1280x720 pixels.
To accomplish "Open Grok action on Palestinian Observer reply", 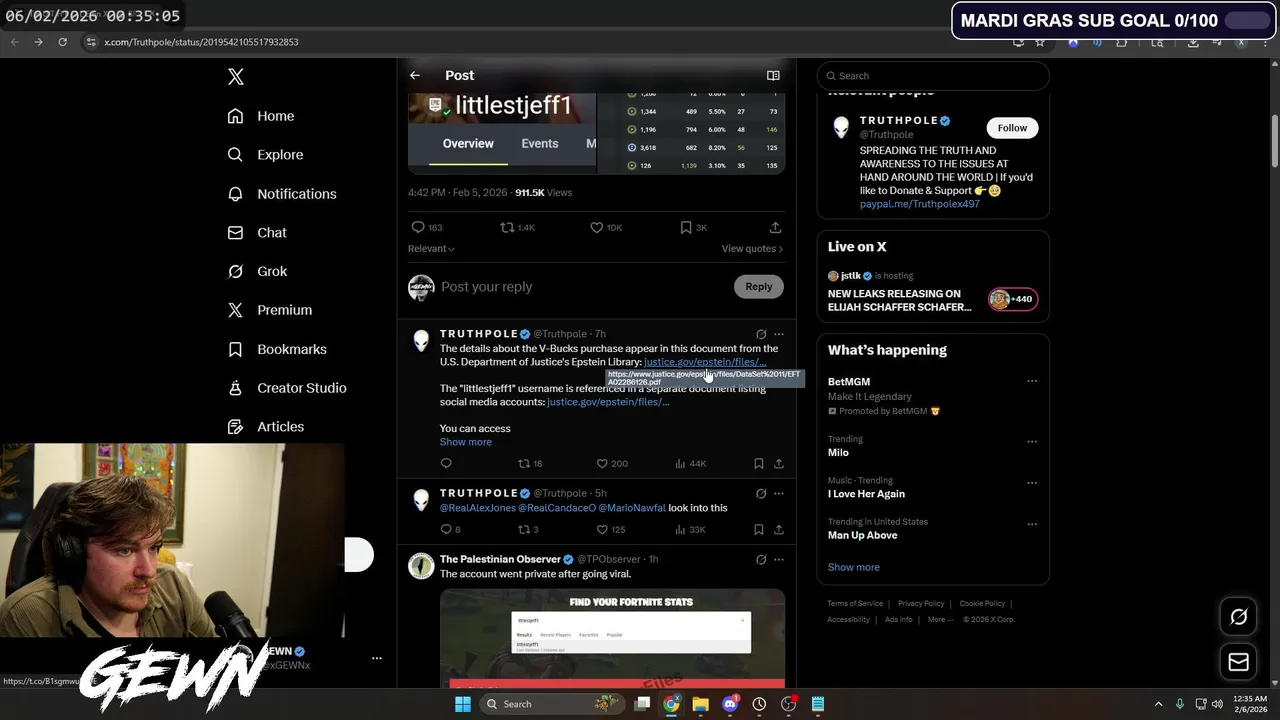I will pyautogui.click(x=761, y=560).
